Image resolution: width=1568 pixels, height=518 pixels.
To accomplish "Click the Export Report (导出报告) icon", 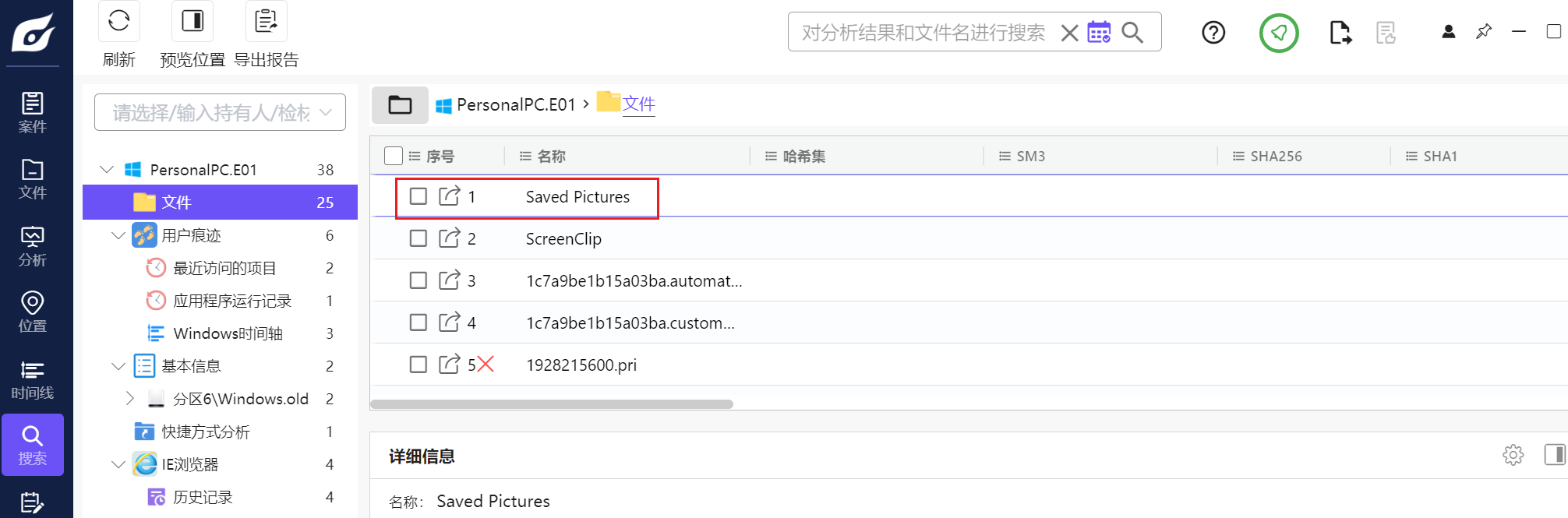I will [266, 21].
